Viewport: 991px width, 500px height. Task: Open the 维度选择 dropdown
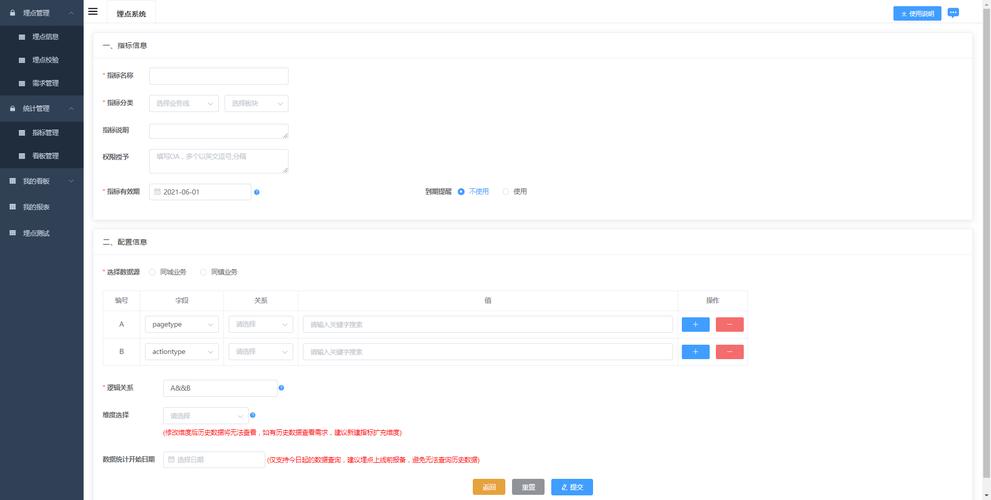tap(206, 415)
